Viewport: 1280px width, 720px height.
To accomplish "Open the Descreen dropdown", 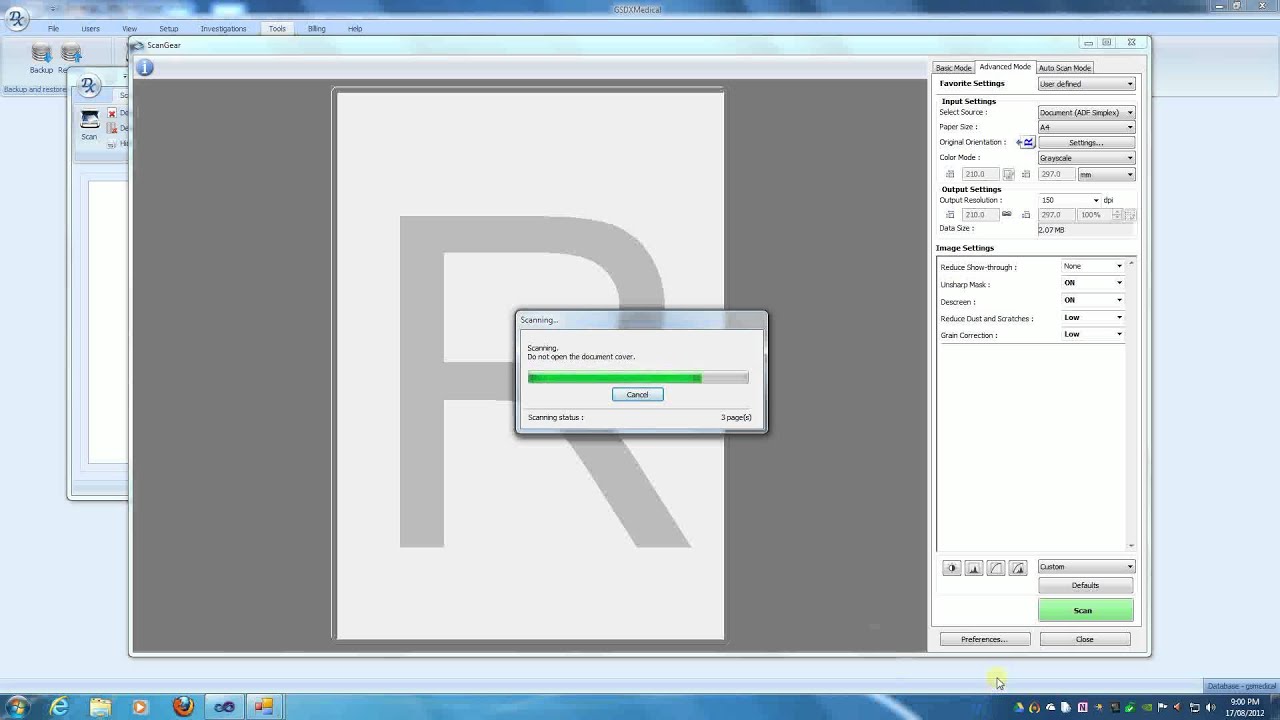I will pyautogui.click(x=1093, y=300).
